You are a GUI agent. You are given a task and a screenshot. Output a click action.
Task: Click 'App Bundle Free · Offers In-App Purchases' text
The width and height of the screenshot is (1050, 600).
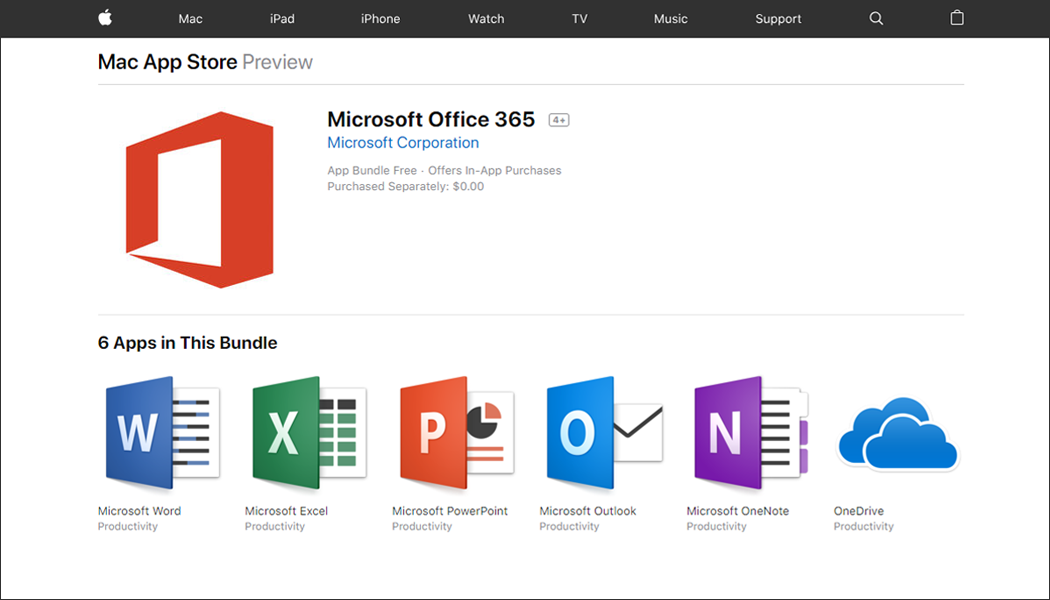tap(444, 171)
